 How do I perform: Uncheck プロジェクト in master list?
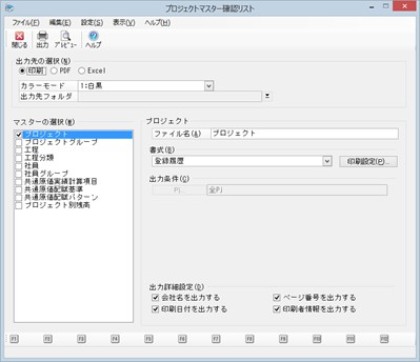19,134
